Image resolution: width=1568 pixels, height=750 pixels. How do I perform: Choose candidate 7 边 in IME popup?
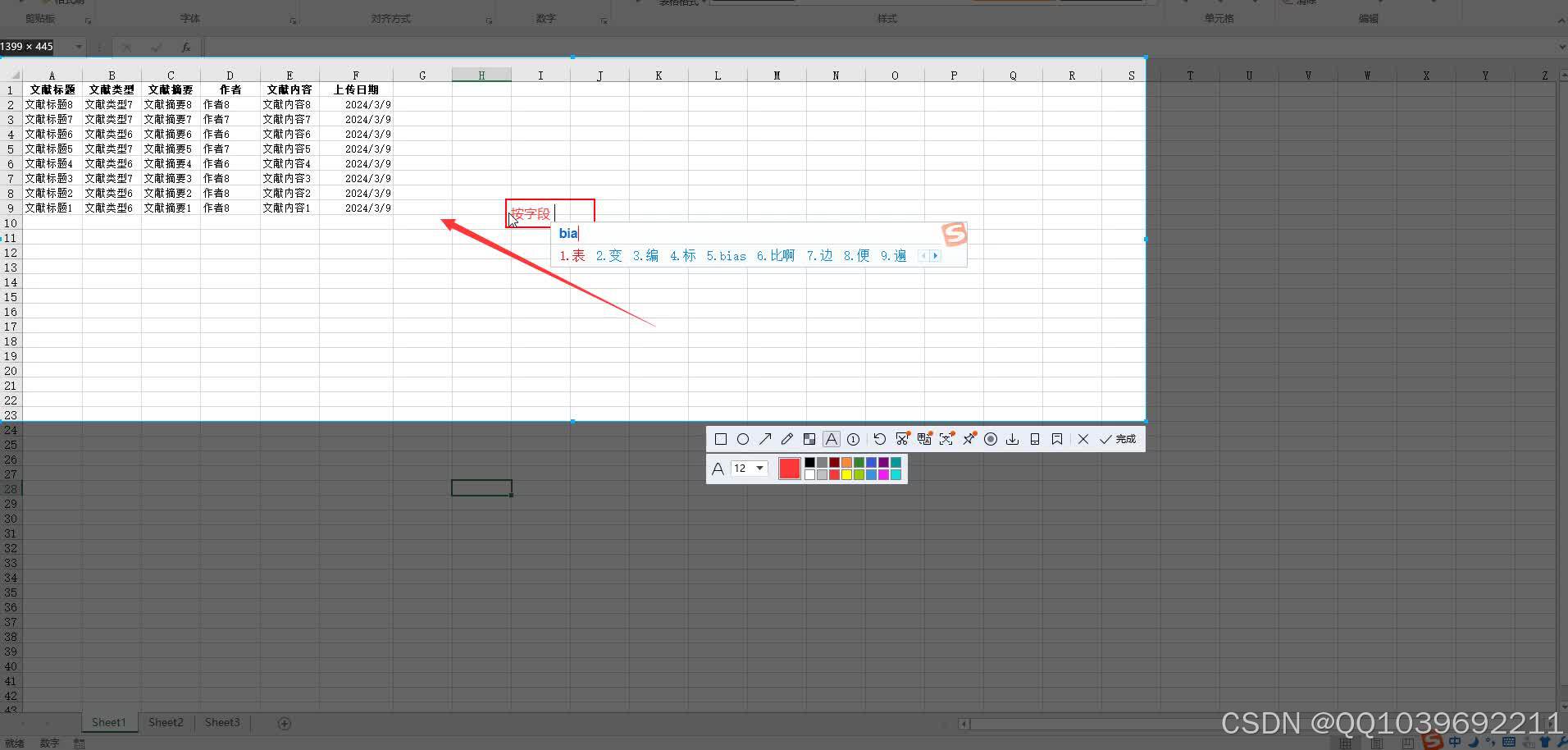(x=819, y=256)
